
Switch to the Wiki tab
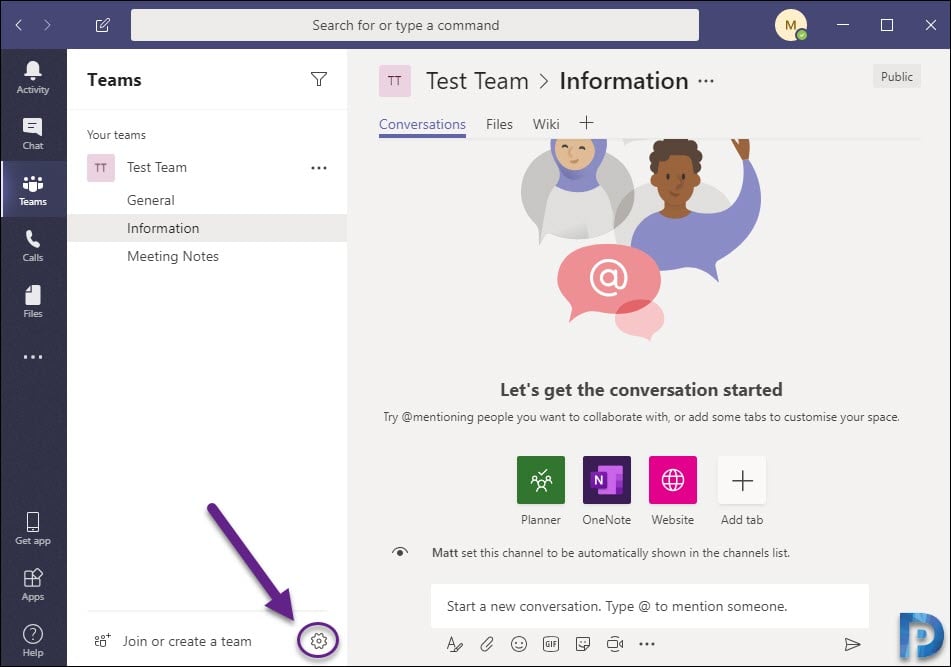[546, 124]
